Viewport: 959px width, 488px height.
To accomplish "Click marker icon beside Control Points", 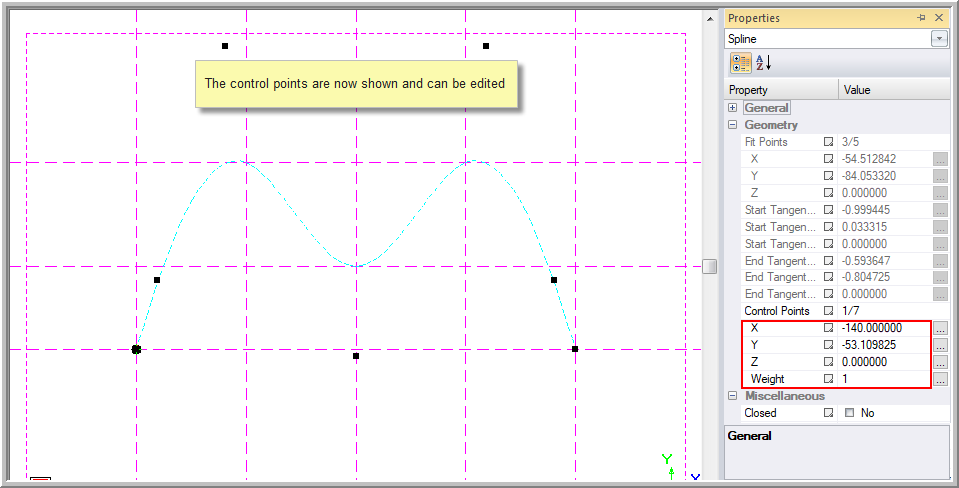I will 829,311.
